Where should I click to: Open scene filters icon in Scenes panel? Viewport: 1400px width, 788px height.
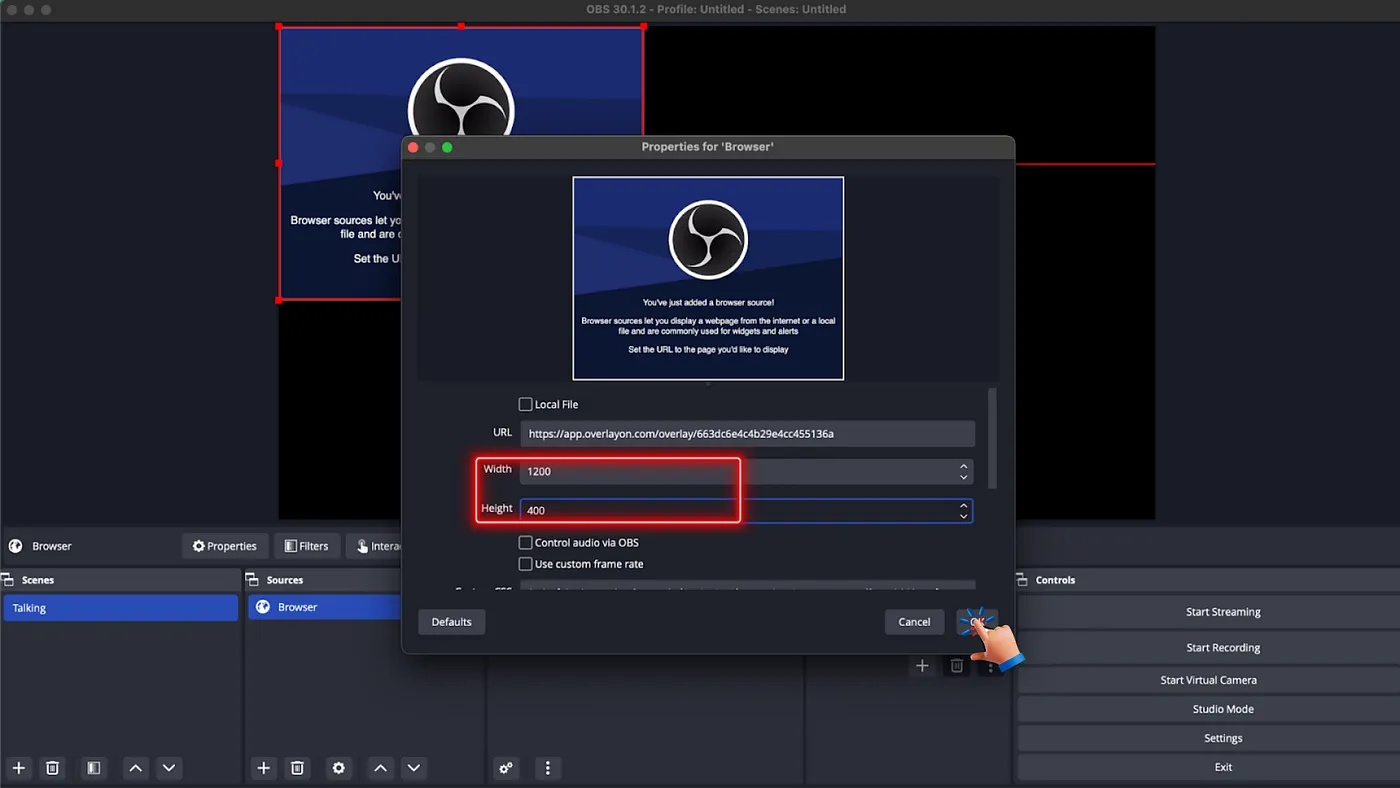[93, 768]
